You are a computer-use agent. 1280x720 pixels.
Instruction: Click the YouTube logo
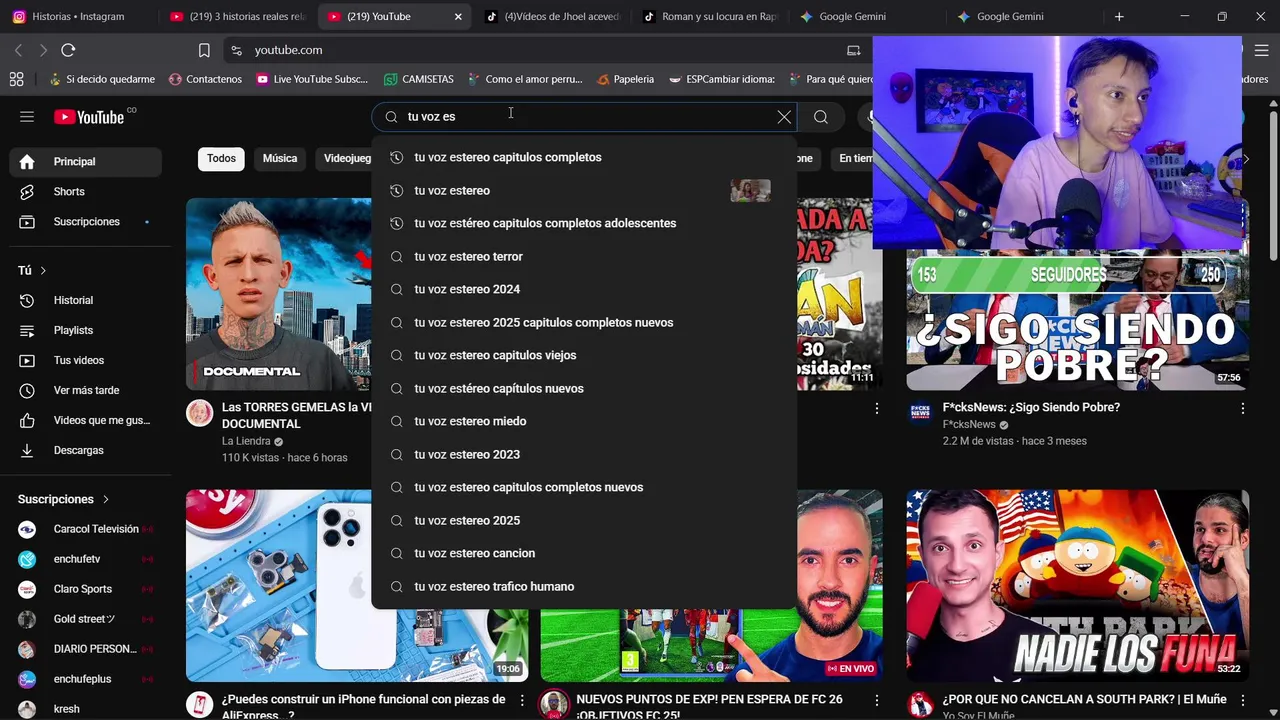click(x=89, y=117)
